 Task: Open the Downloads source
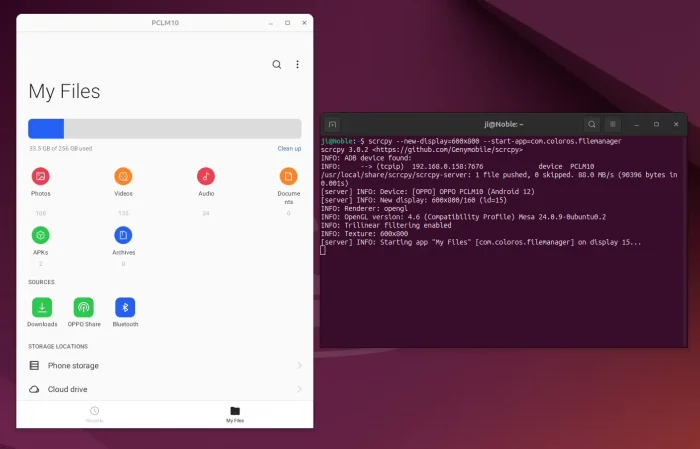pos(42,312)
